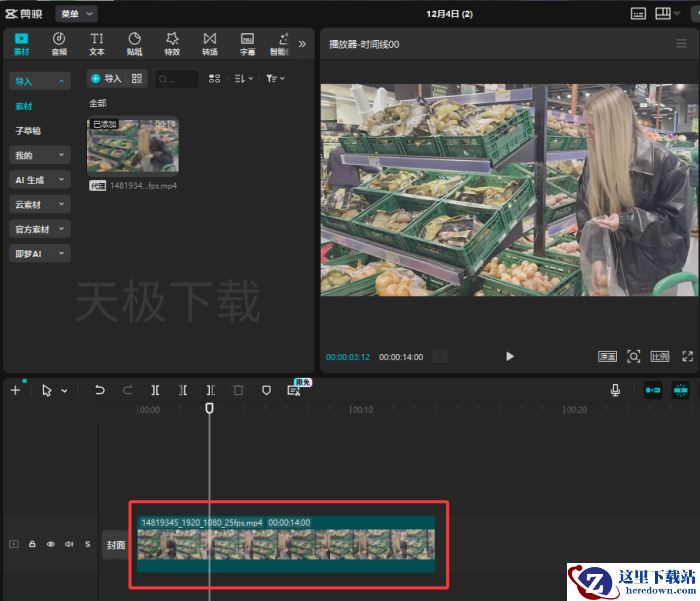Click the preview zoom focus icon
The height and width of the screenshot is (601, 700).
[x=633, y=356]
